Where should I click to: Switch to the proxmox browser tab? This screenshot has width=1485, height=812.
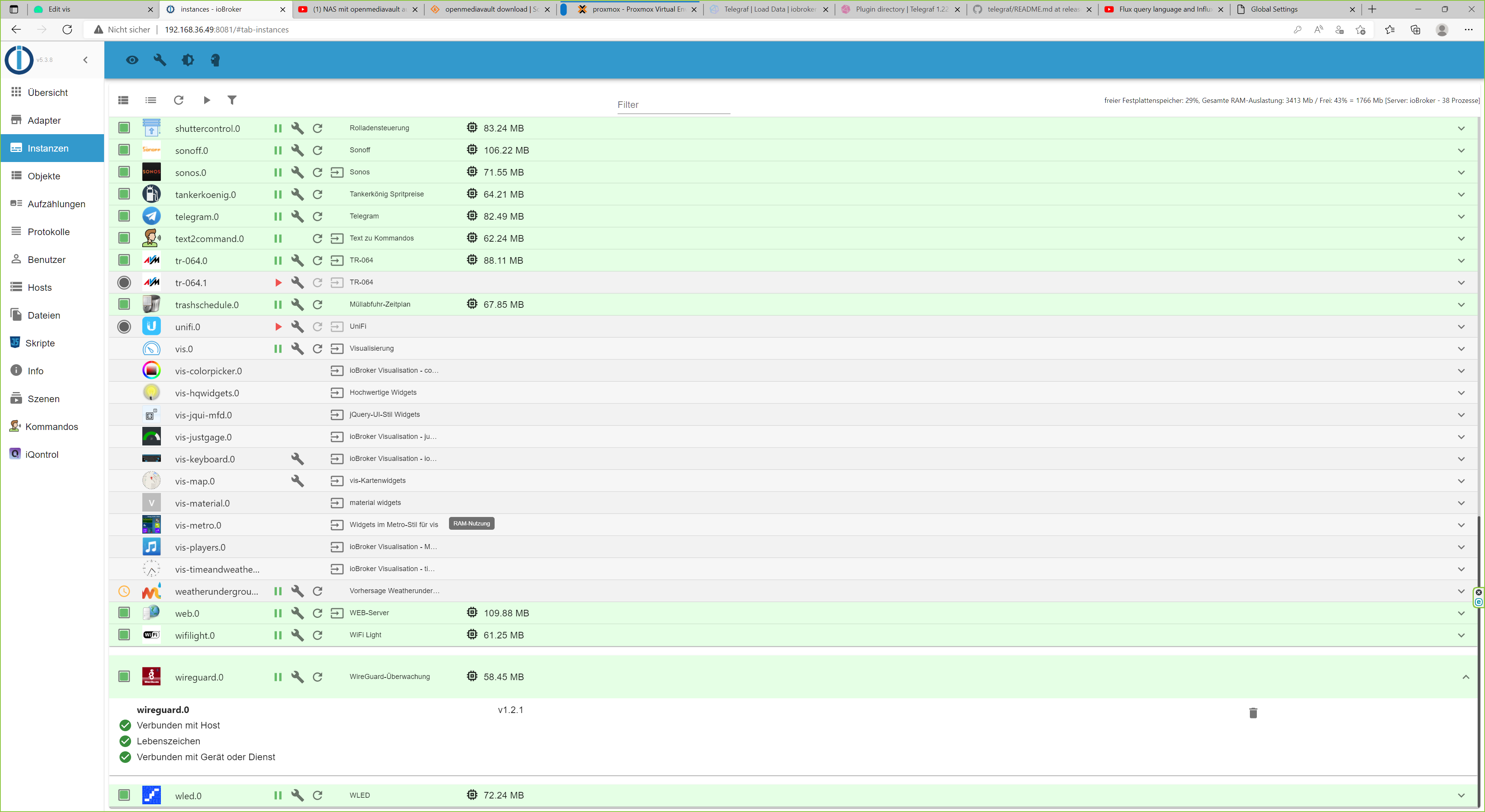coord(631,9)
